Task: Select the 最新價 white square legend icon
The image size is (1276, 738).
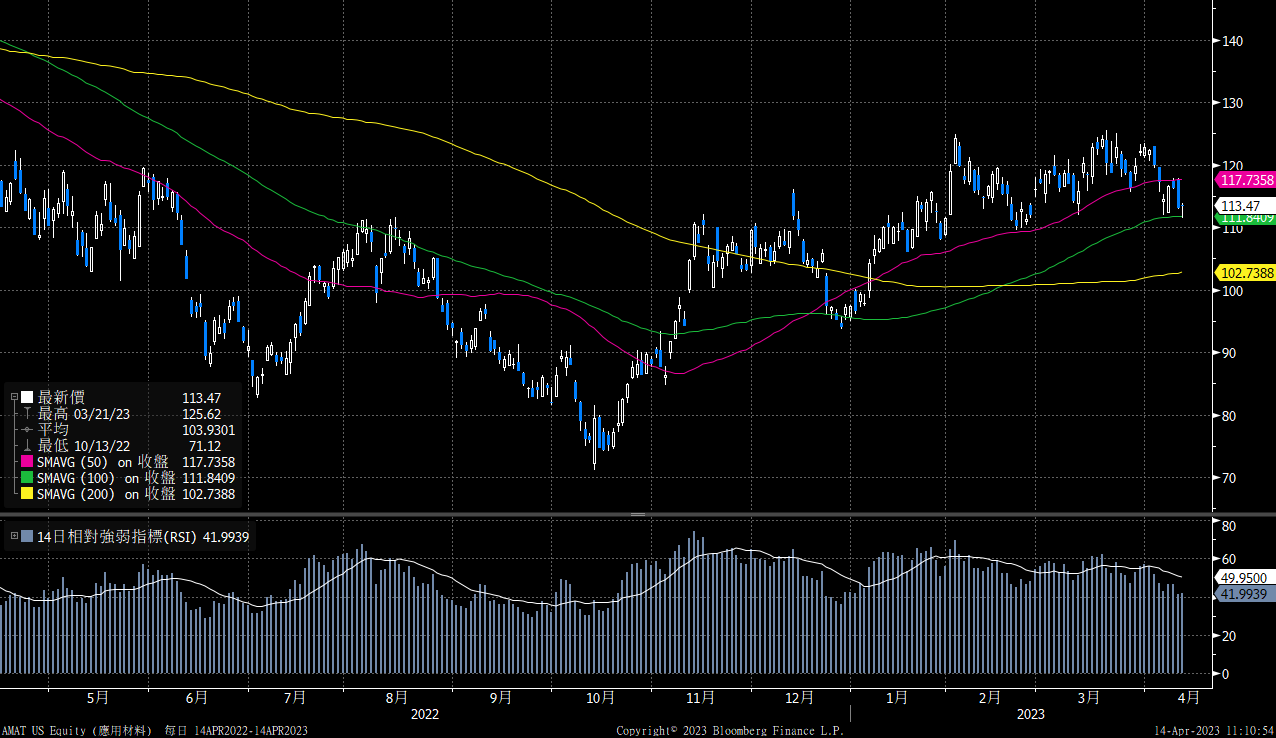Action: (x=26, y=396)
